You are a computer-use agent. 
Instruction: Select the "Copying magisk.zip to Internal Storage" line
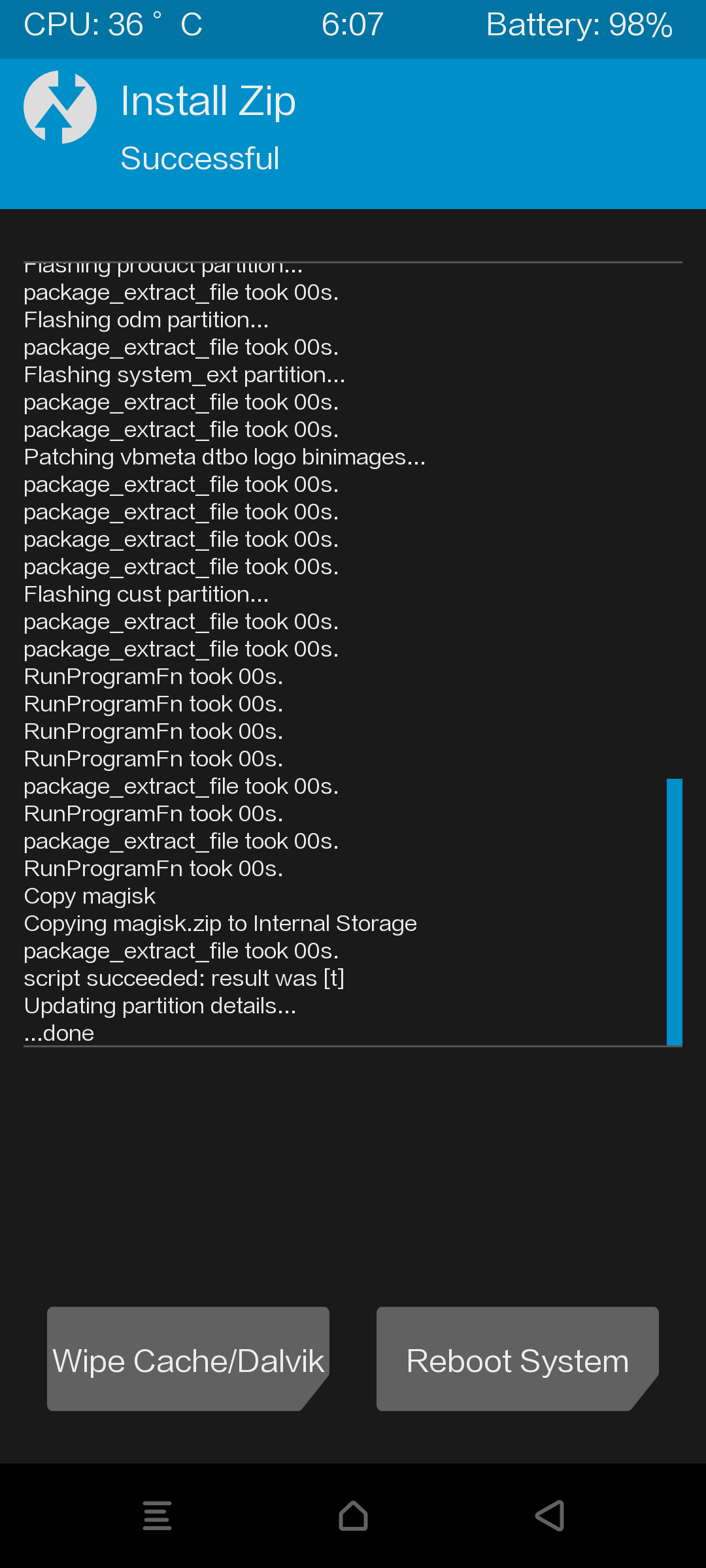[220, 924]
